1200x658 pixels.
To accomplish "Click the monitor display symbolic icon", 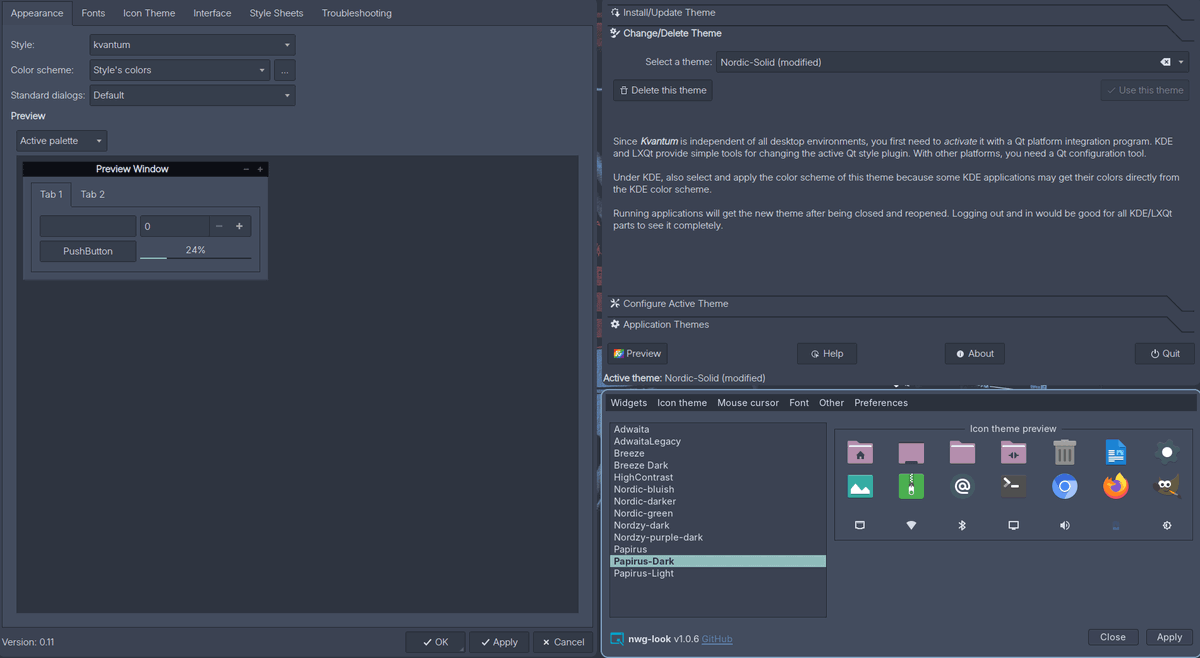I will click(1013, 525).
